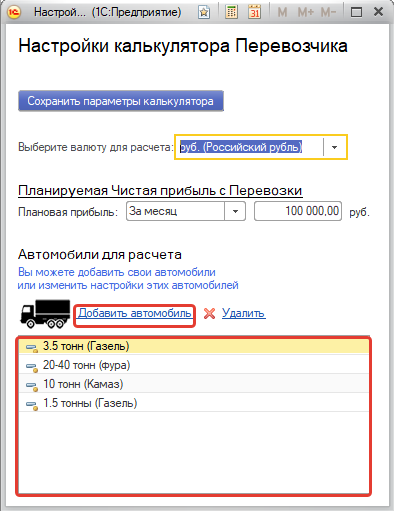The image size is (394, 511).
Task: Expand the currency selection dropdown arrow
Action: click(335, 147)
